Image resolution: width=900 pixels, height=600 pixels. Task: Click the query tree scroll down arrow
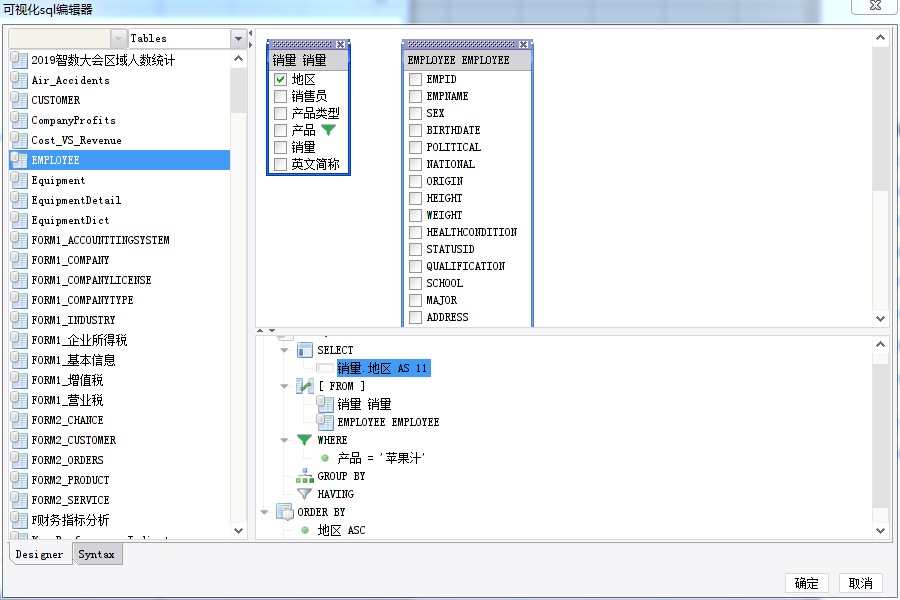click(880, 531)
